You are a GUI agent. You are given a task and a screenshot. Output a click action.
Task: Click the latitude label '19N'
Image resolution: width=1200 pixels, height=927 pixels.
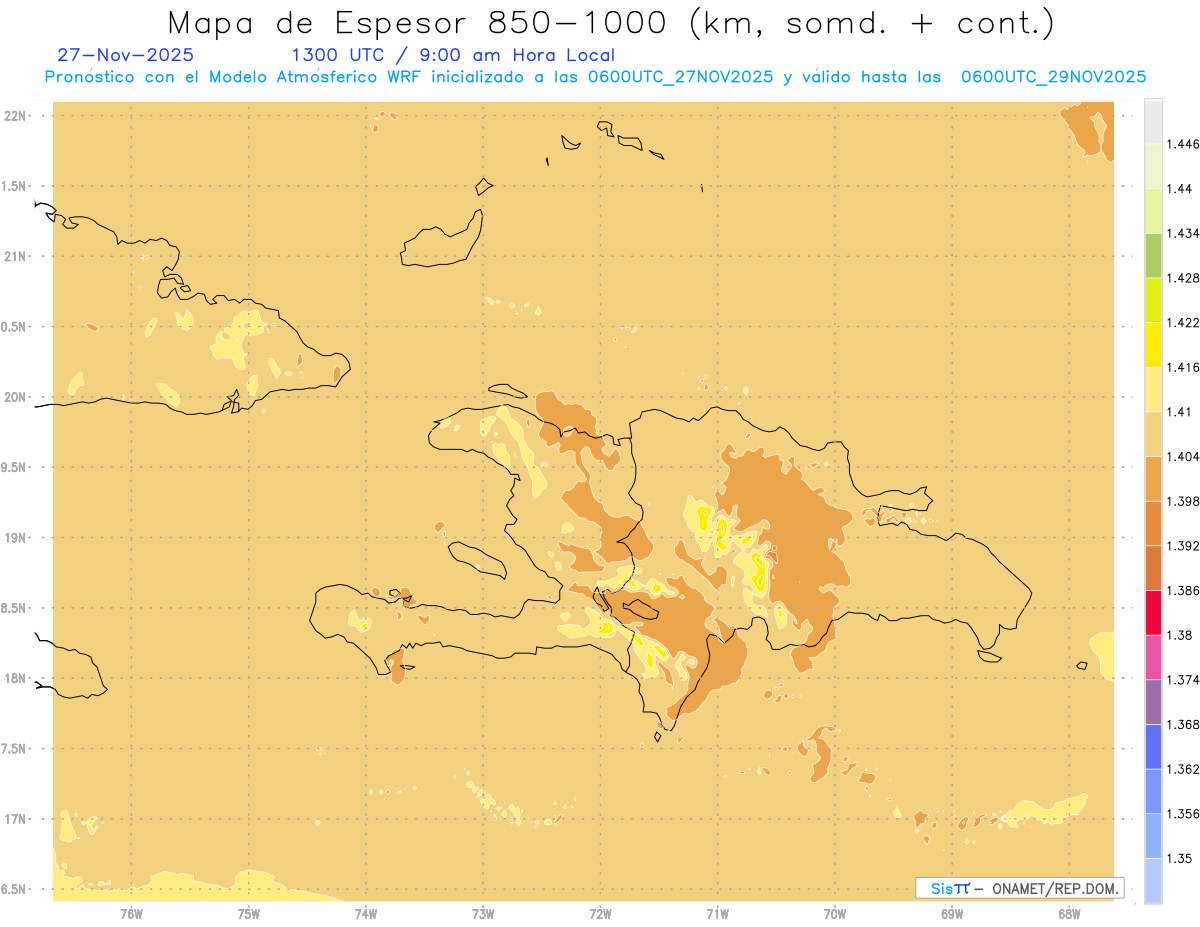click(16, 537)
